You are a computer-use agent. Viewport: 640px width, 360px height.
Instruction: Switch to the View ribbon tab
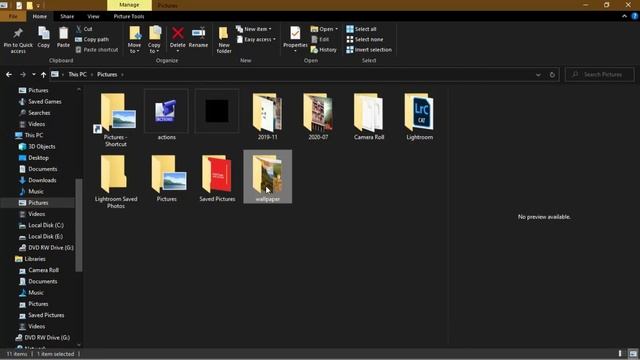pos(93,16)
